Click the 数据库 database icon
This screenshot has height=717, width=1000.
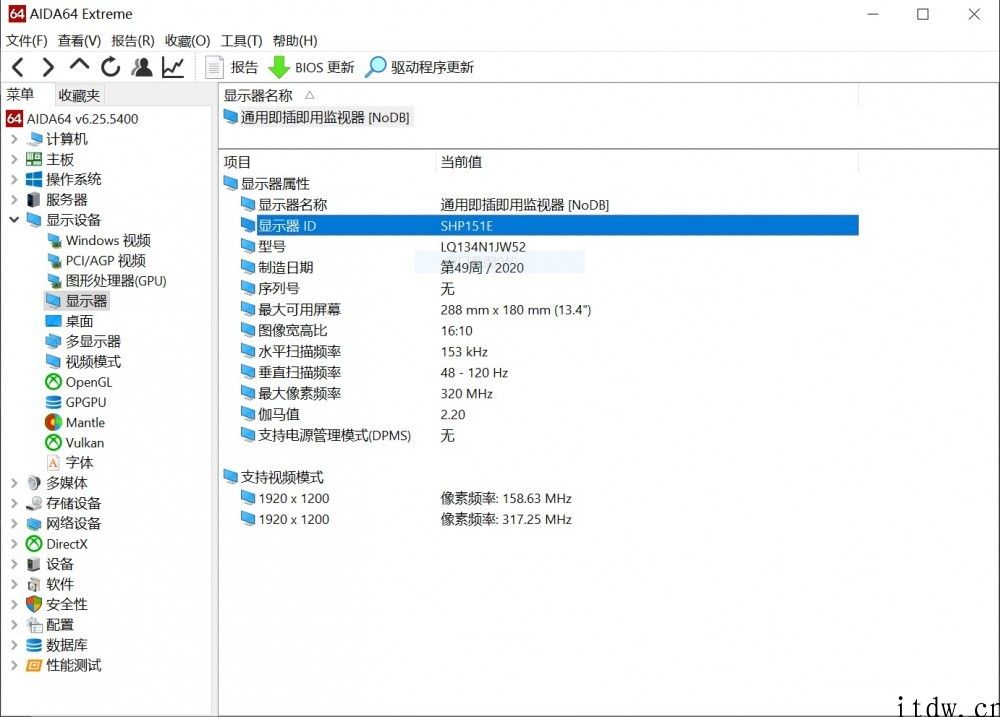point(34,645)
